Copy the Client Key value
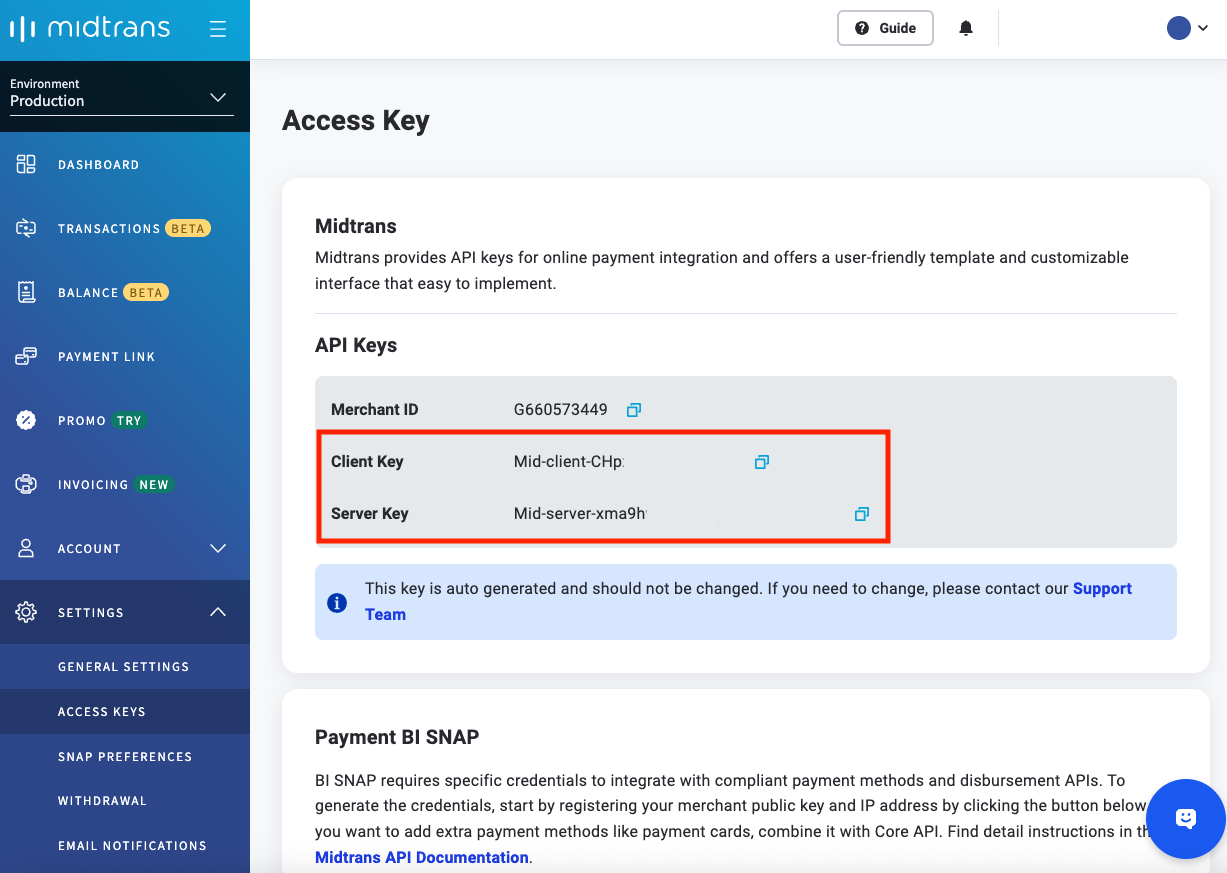 [x=762, y=462]
